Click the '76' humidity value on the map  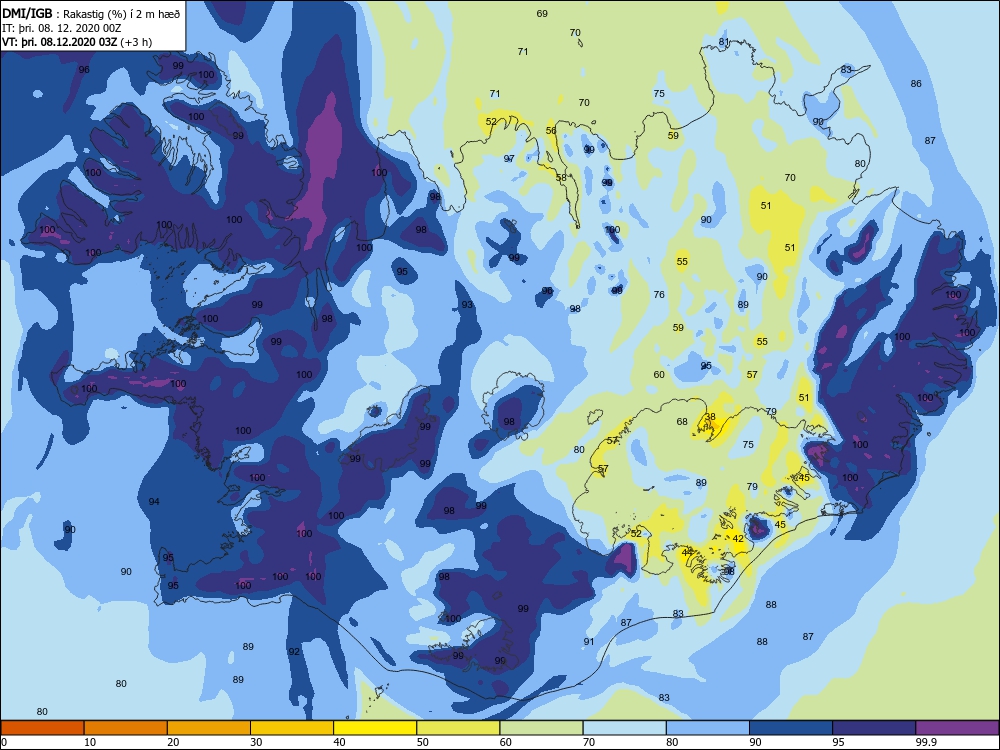tap(659, 295)
